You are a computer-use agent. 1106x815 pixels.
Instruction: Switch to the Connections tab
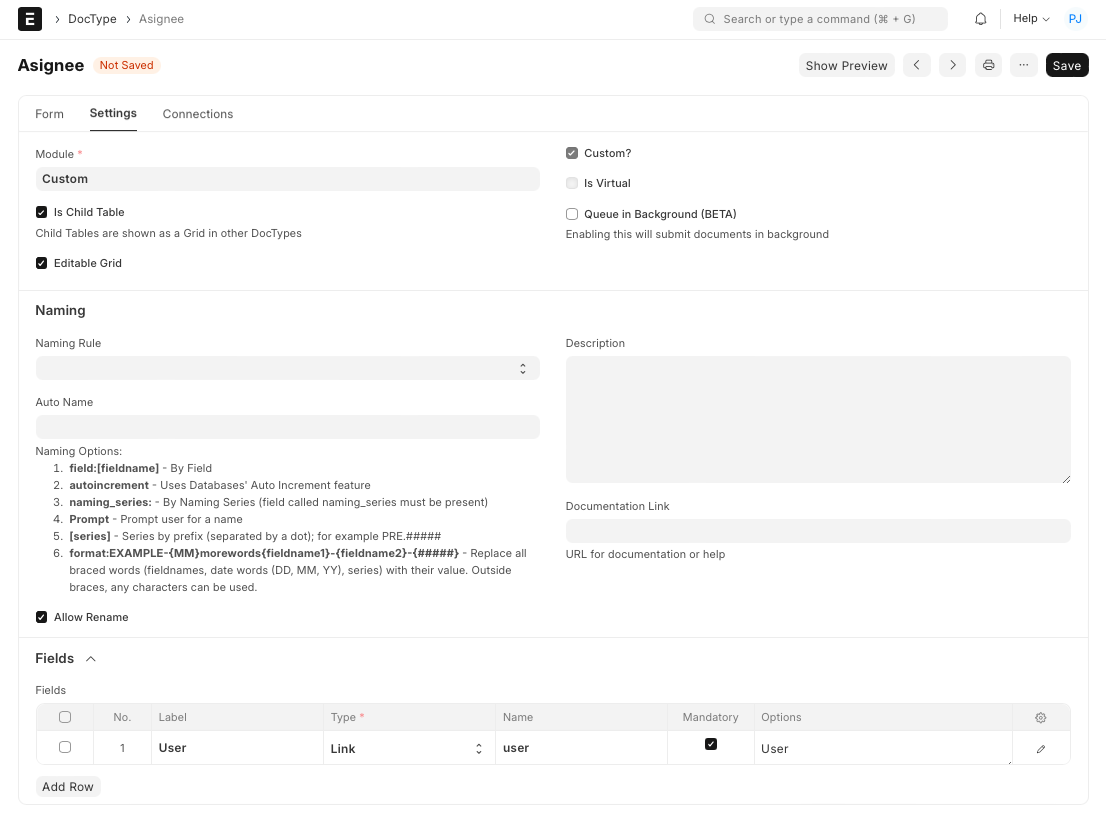click(x=198, y=114)
